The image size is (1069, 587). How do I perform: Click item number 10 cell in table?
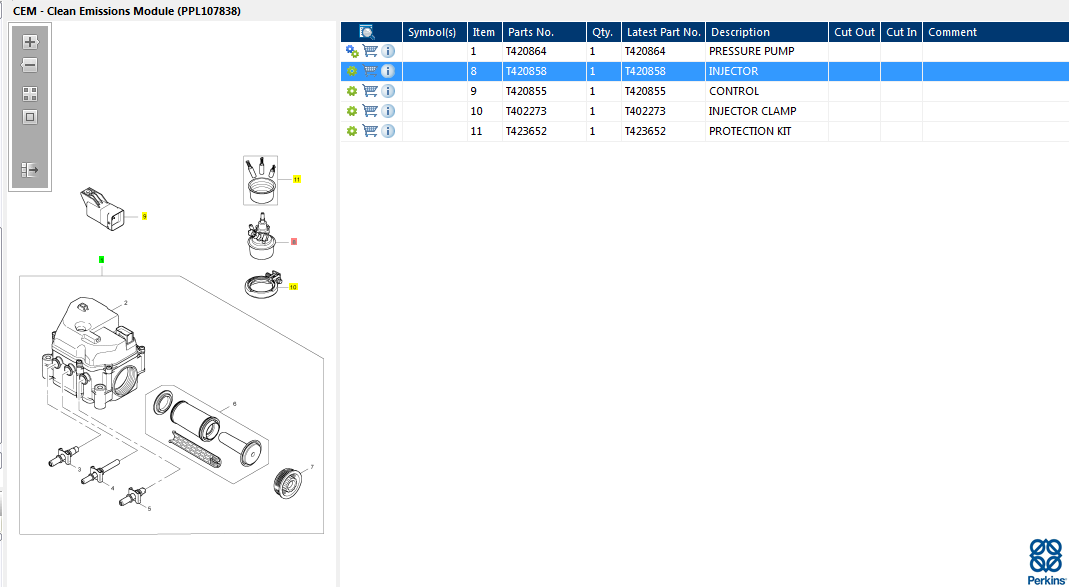pos(485,111)
